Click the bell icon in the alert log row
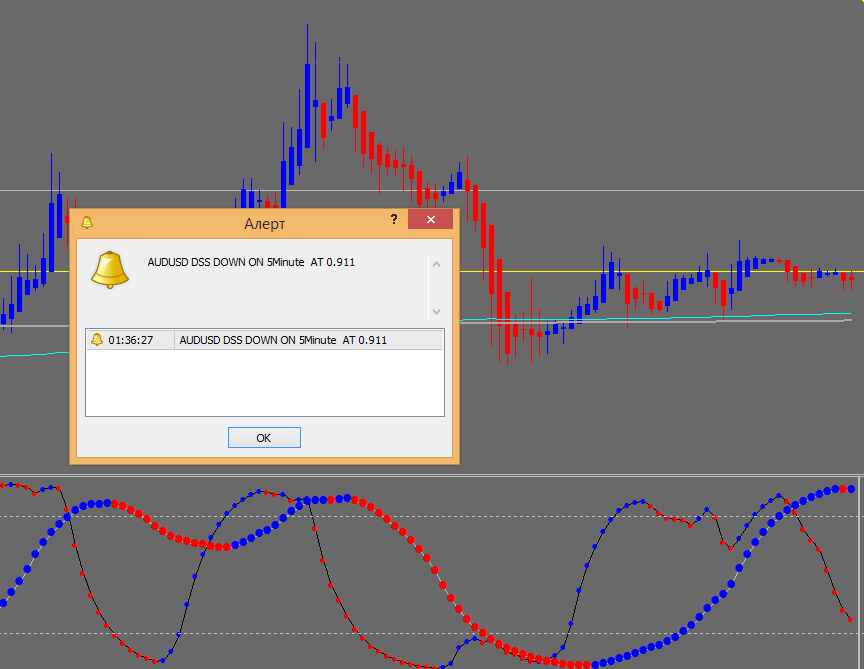This screenshot has height=669, width=864. pos(97,339)
